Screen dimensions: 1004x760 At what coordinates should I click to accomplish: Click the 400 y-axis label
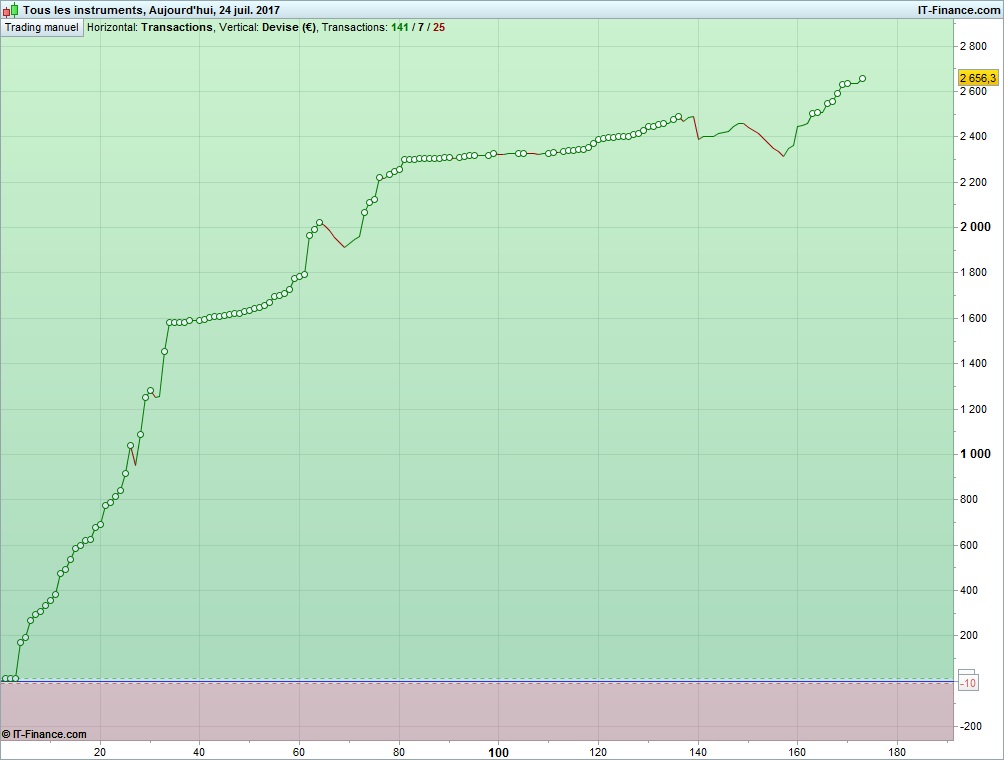(969, 590)
